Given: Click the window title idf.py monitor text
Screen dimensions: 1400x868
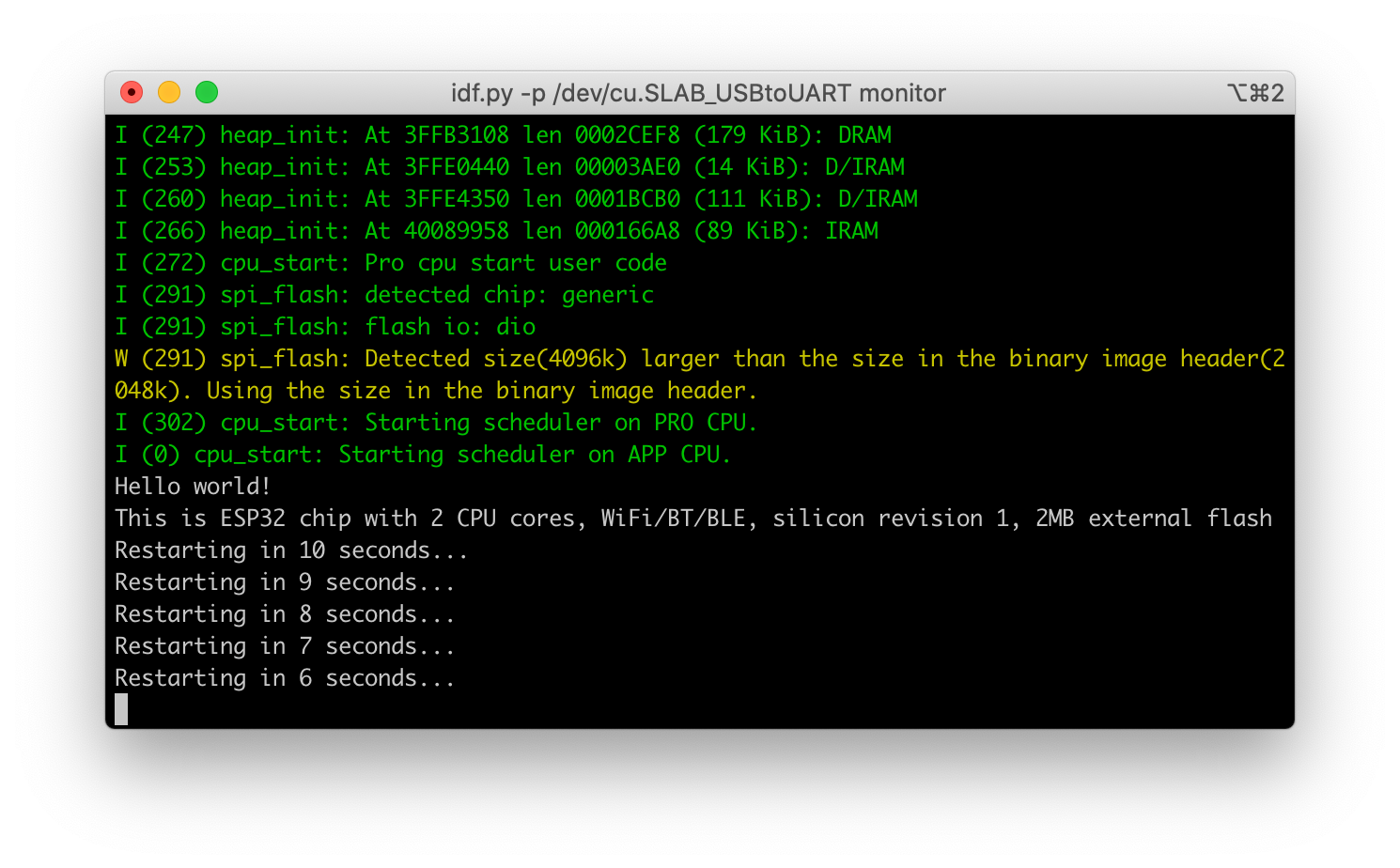Looking at the screenshot, I should coord(698,93).
